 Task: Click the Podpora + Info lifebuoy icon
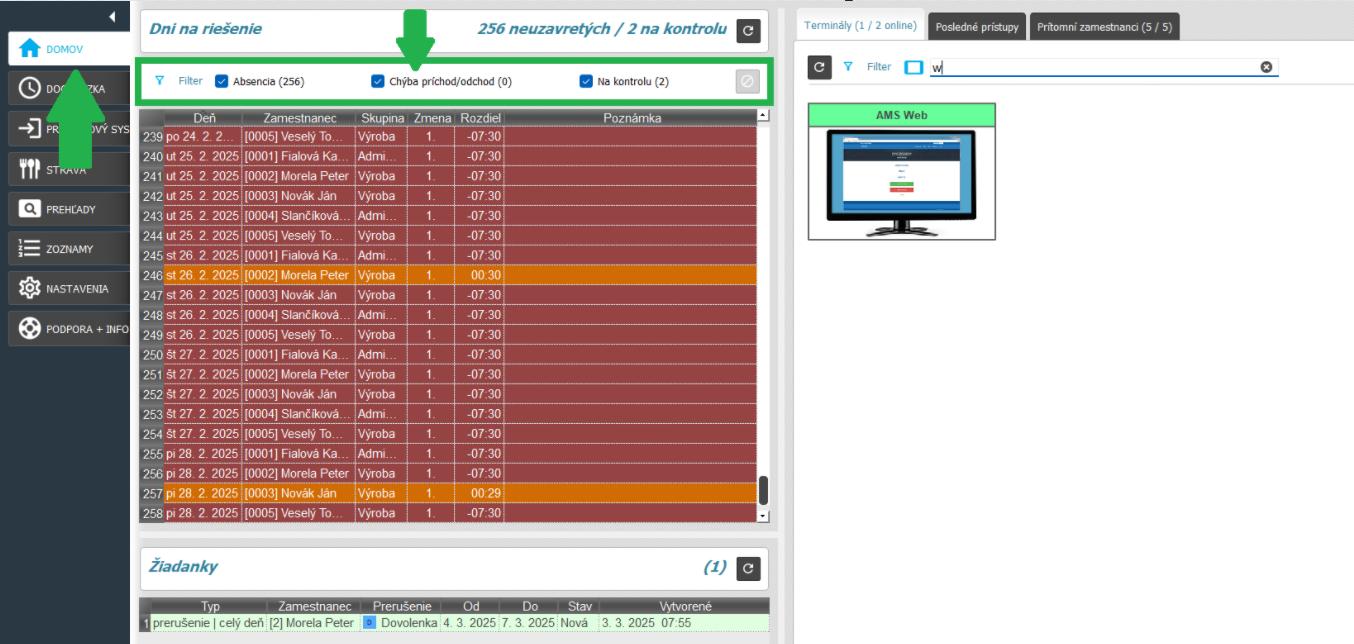tap(30, 329)
